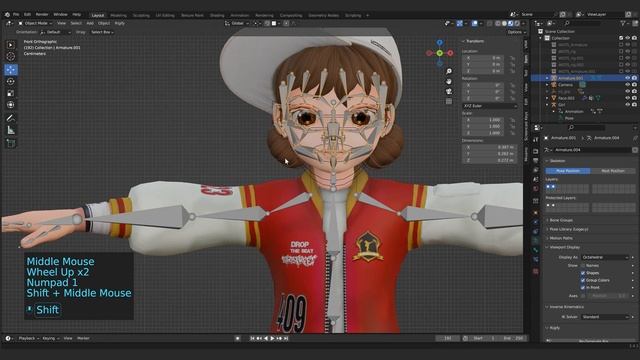Hide Camera with its eye icon
Screen dimensions: 640x360
click(628, 85)
